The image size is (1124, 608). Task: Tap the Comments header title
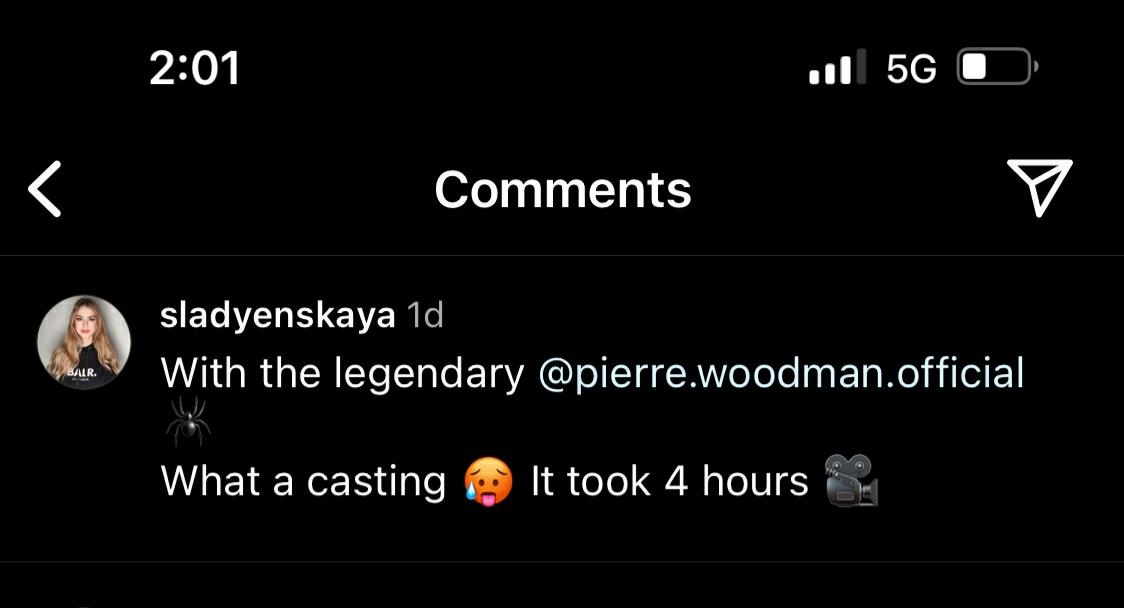(x=563, y=189)
